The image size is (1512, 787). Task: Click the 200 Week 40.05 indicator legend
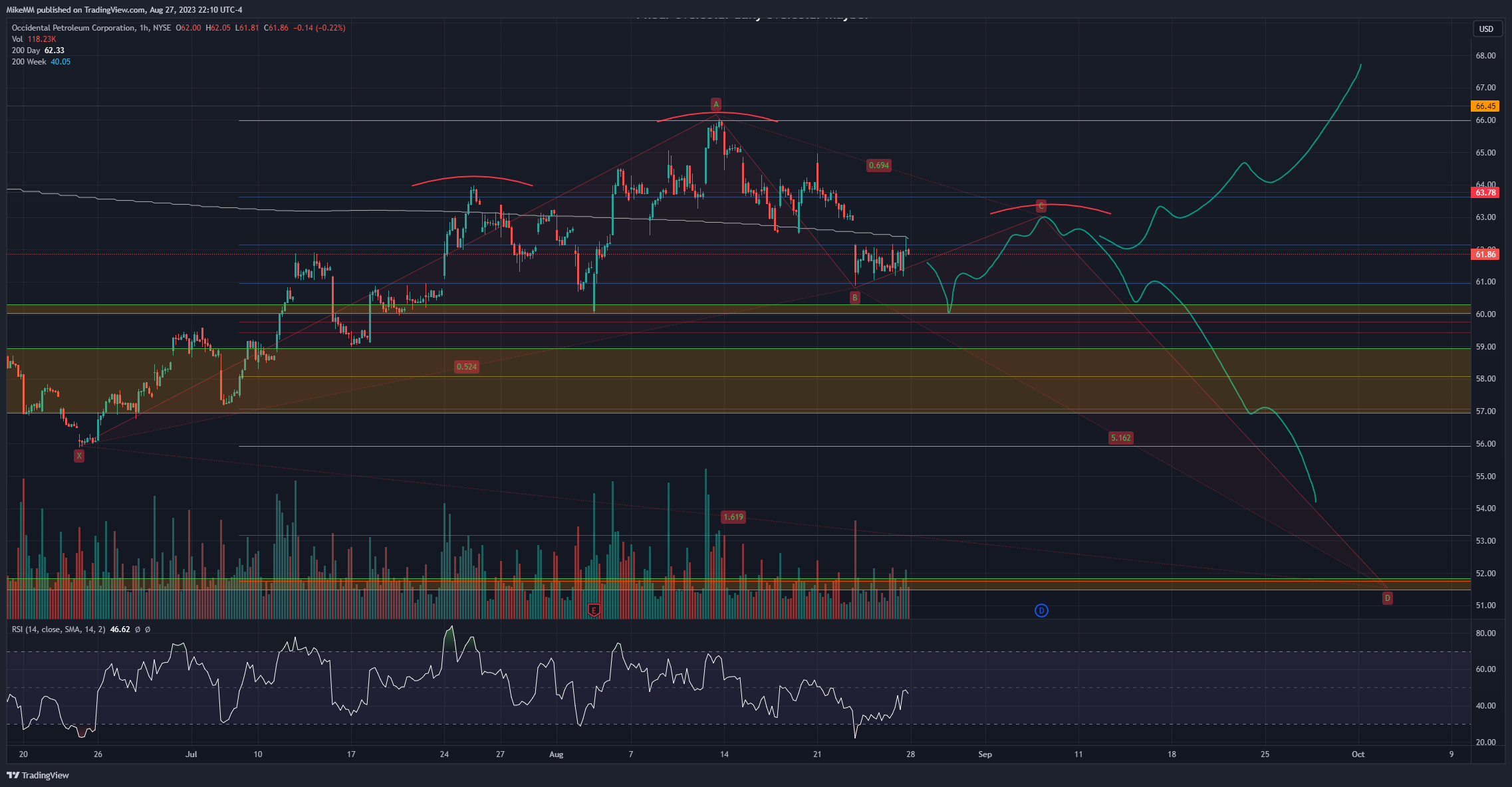point(41,62)
